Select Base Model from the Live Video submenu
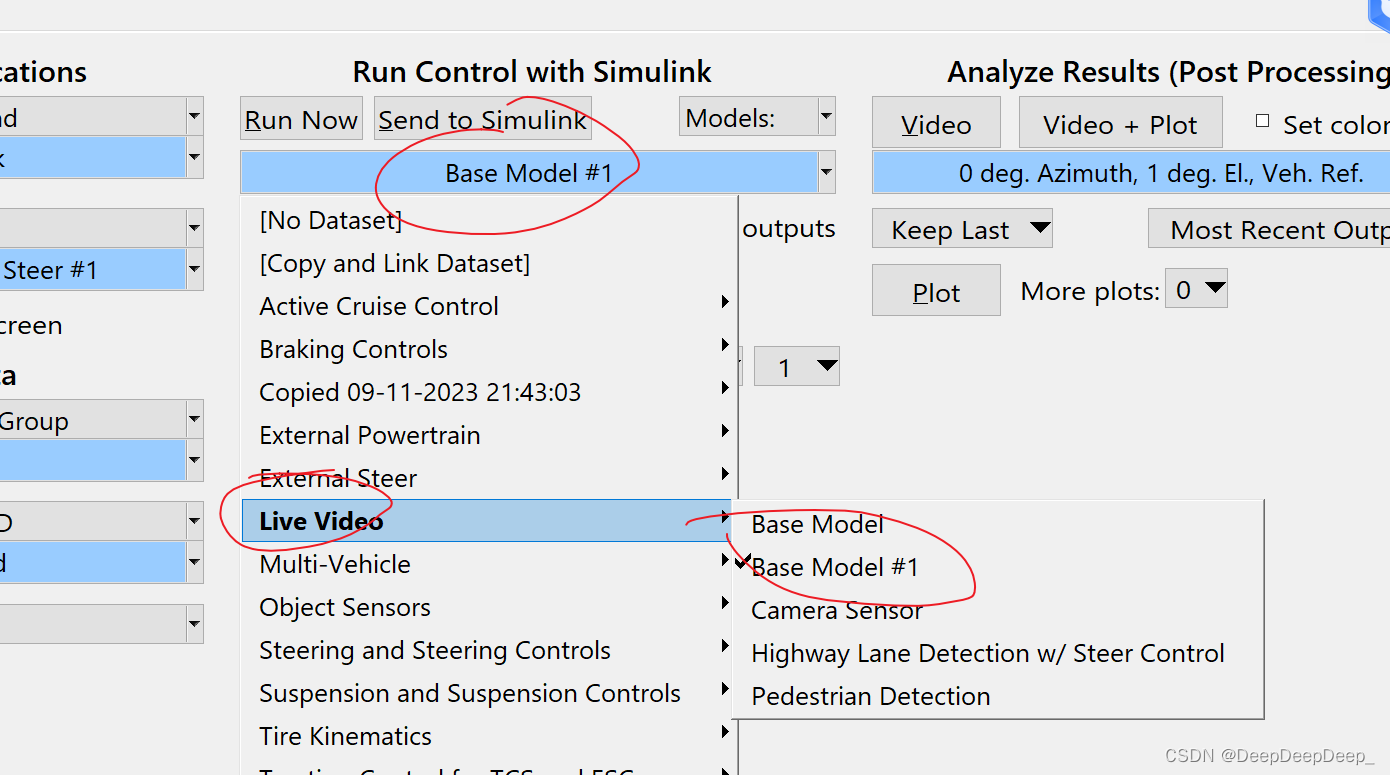The height and width of the screenshot is (775, 1390). [x=817, y=524]
